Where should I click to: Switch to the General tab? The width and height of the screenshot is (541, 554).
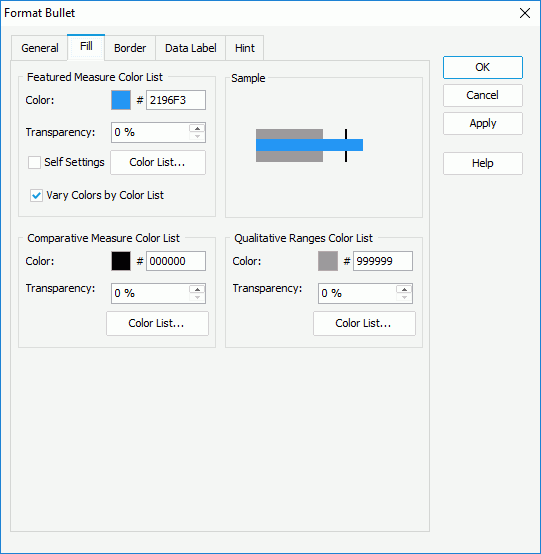pos(40,48)
